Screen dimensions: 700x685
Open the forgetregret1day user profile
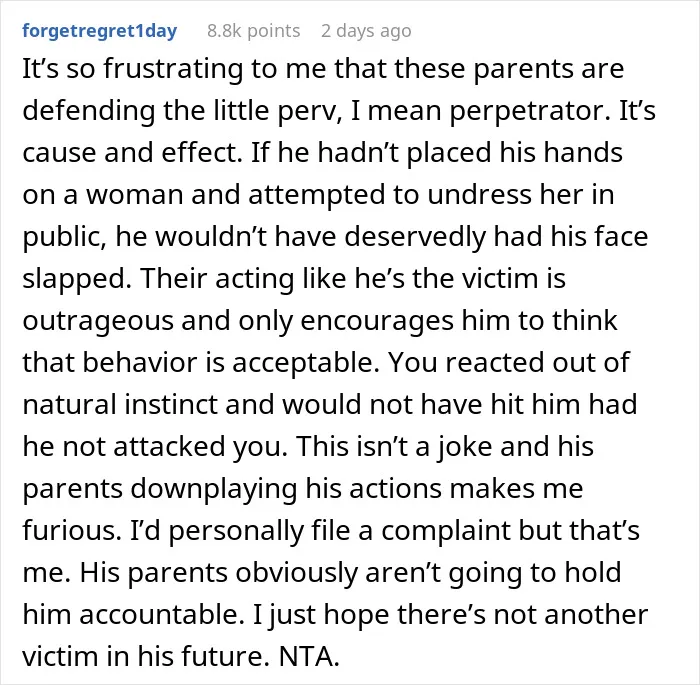[x=100, y=31]
